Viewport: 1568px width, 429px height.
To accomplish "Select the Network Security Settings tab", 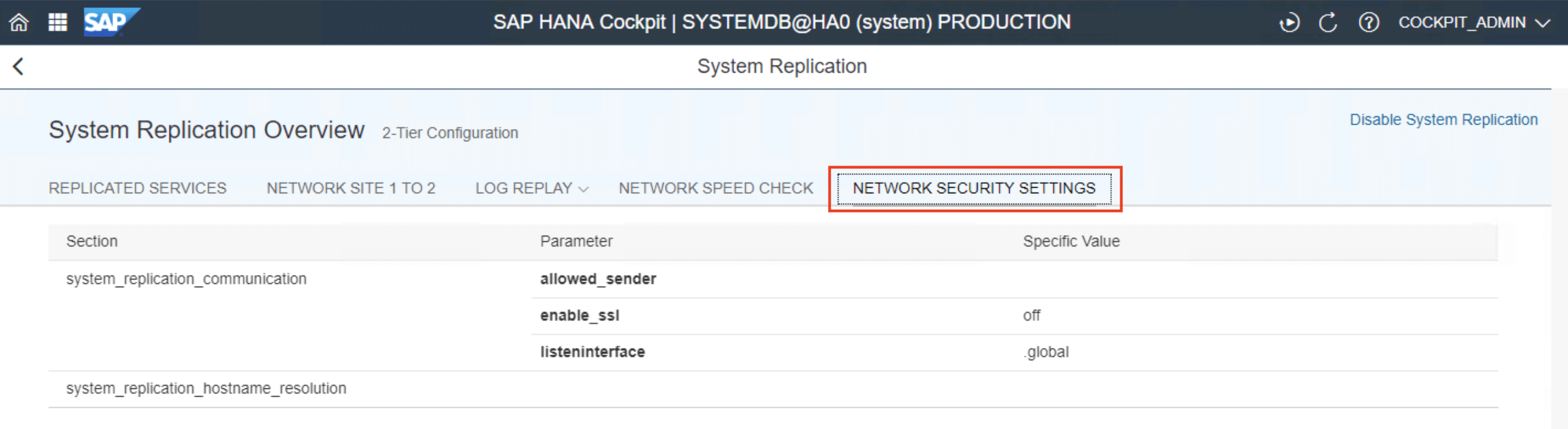I will point(974,188).
